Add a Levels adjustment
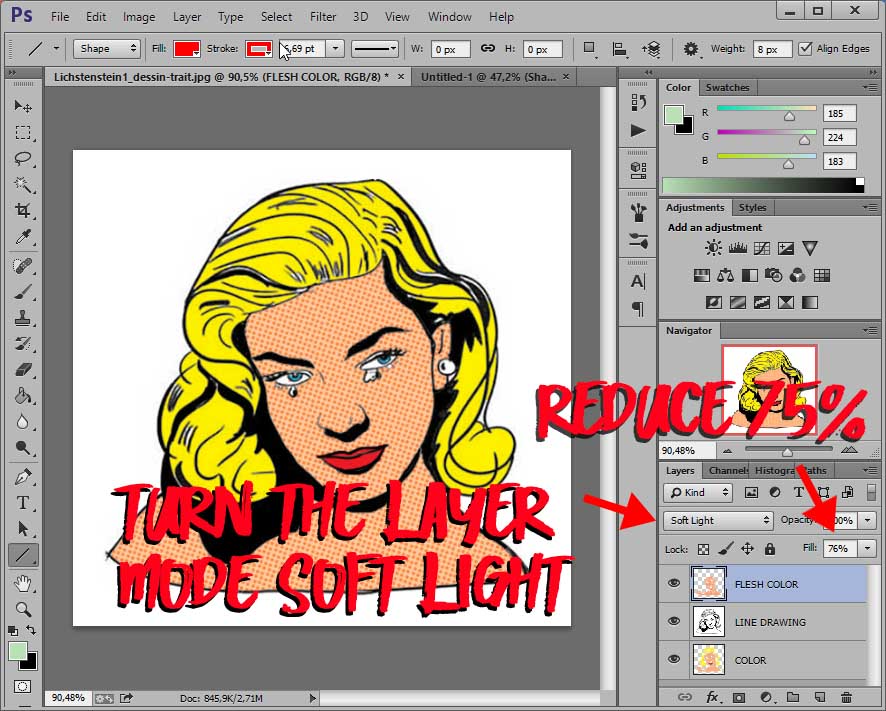886x711 pixels. click(737, 248)
